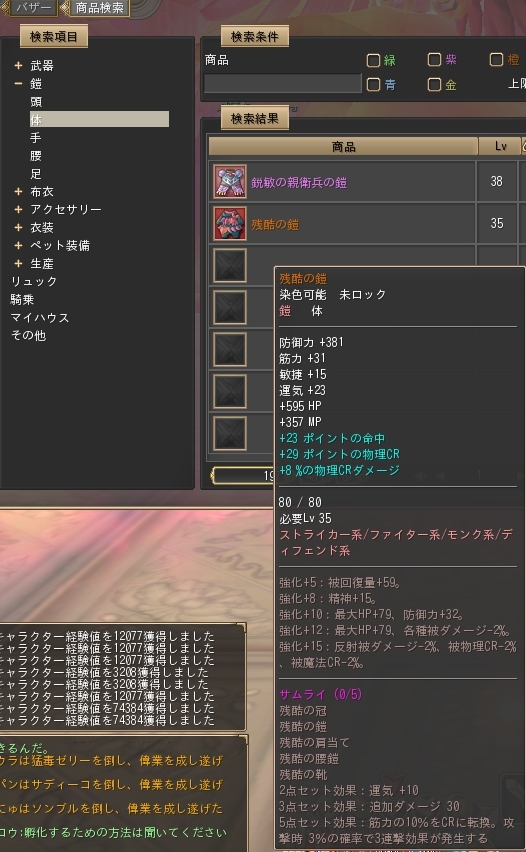526x852 pixels.
Task: Enable the 緑 quality checkbox
Action: click(x=373, y=60)
